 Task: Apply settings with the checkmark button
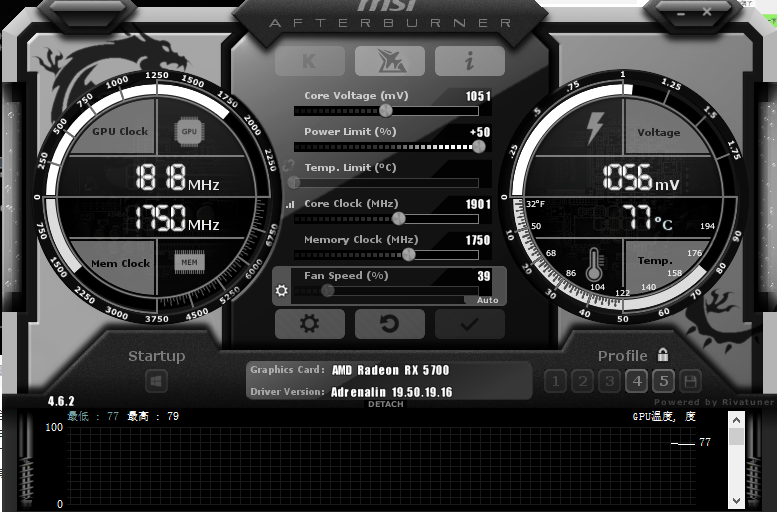[470, 324]
